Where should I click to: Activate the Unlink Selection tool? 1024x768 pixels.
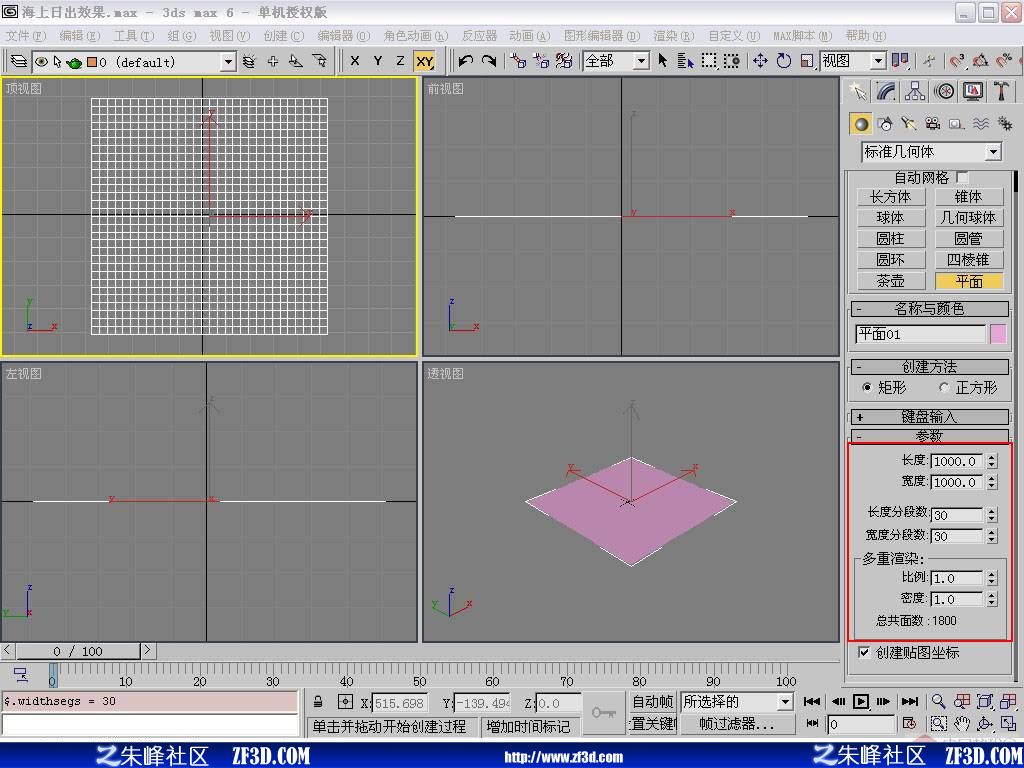click(x=541, y=61)
